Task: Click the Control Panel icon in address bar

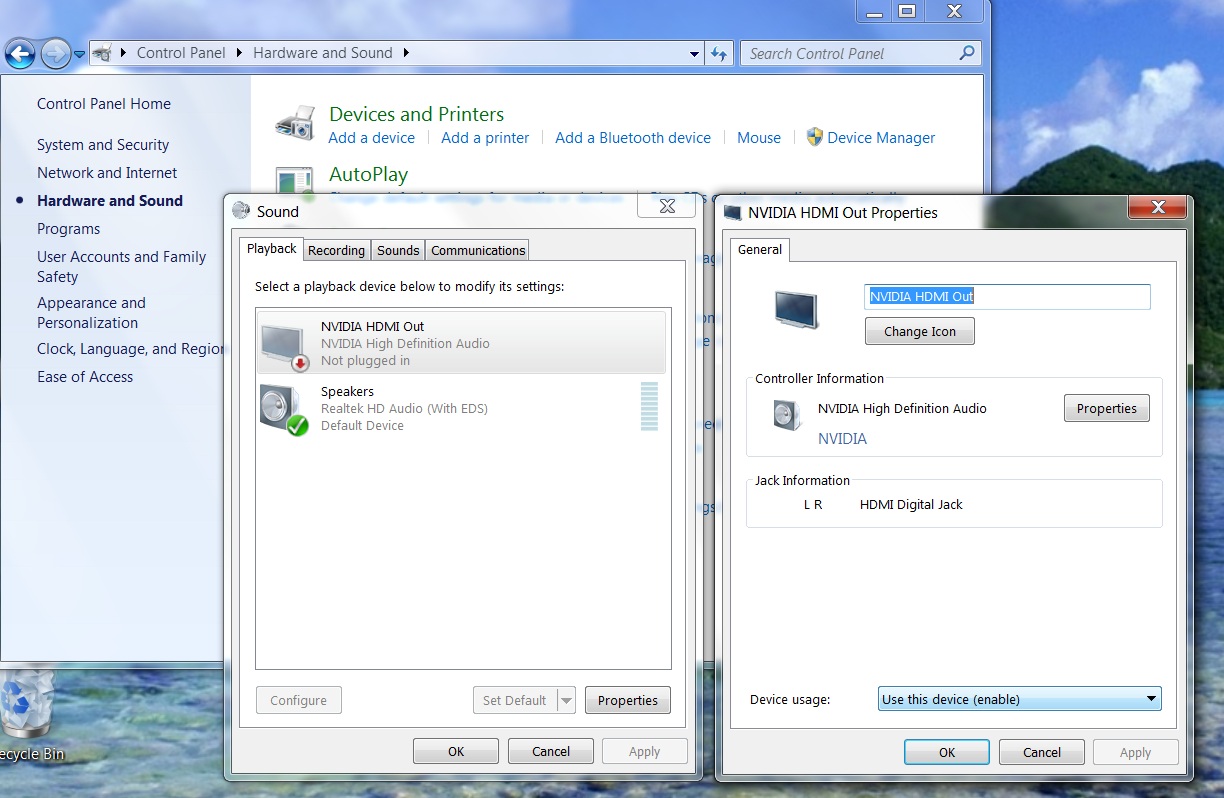Action: (x=102, y=53)
